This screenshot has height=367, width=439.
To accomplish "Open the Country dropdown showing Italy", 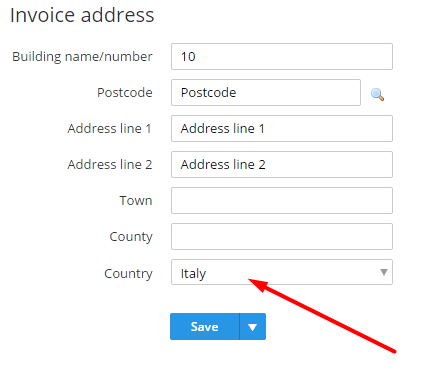I will (x=282, y=272).
